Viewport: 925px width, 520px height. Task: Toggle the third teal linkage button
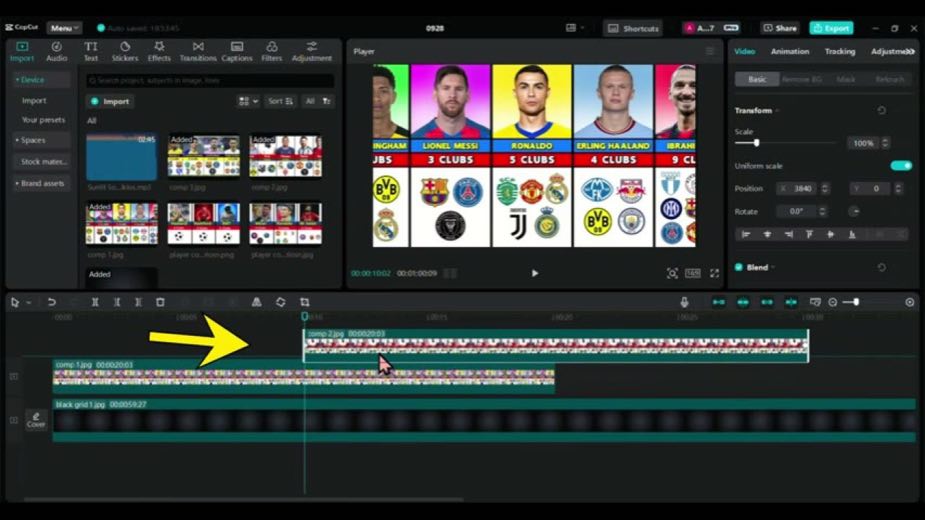pyautogui.click(x=767, y=302)
